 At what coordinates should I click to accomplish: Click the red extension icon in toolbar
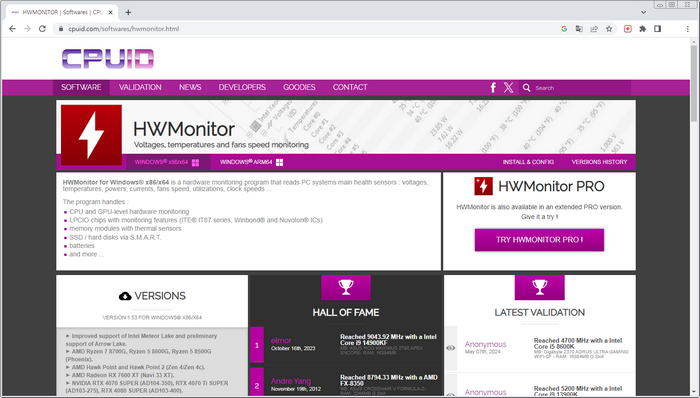[x=628, y=29]
